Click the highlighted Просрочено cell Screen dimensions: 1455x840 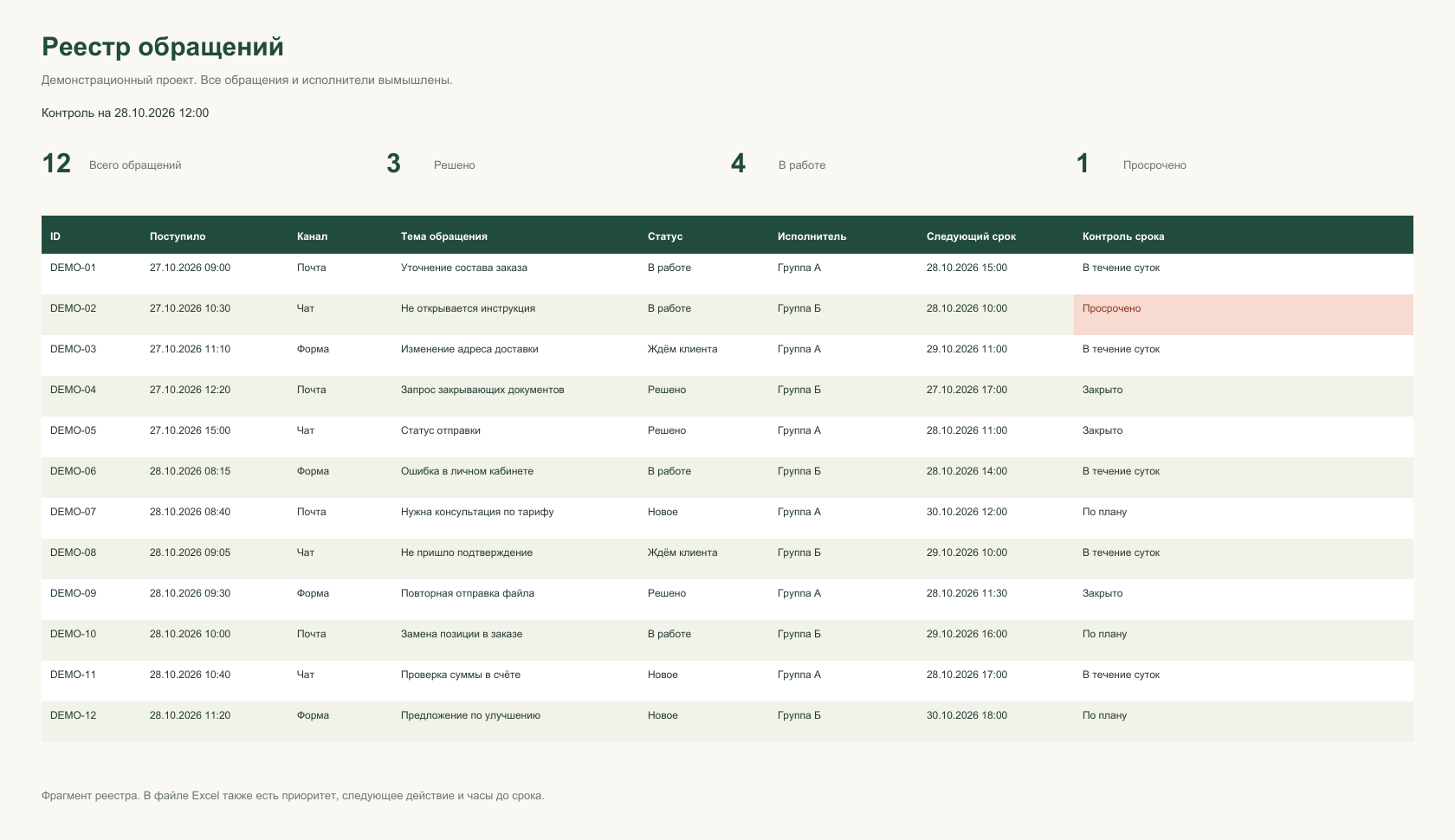point(1244,314)
